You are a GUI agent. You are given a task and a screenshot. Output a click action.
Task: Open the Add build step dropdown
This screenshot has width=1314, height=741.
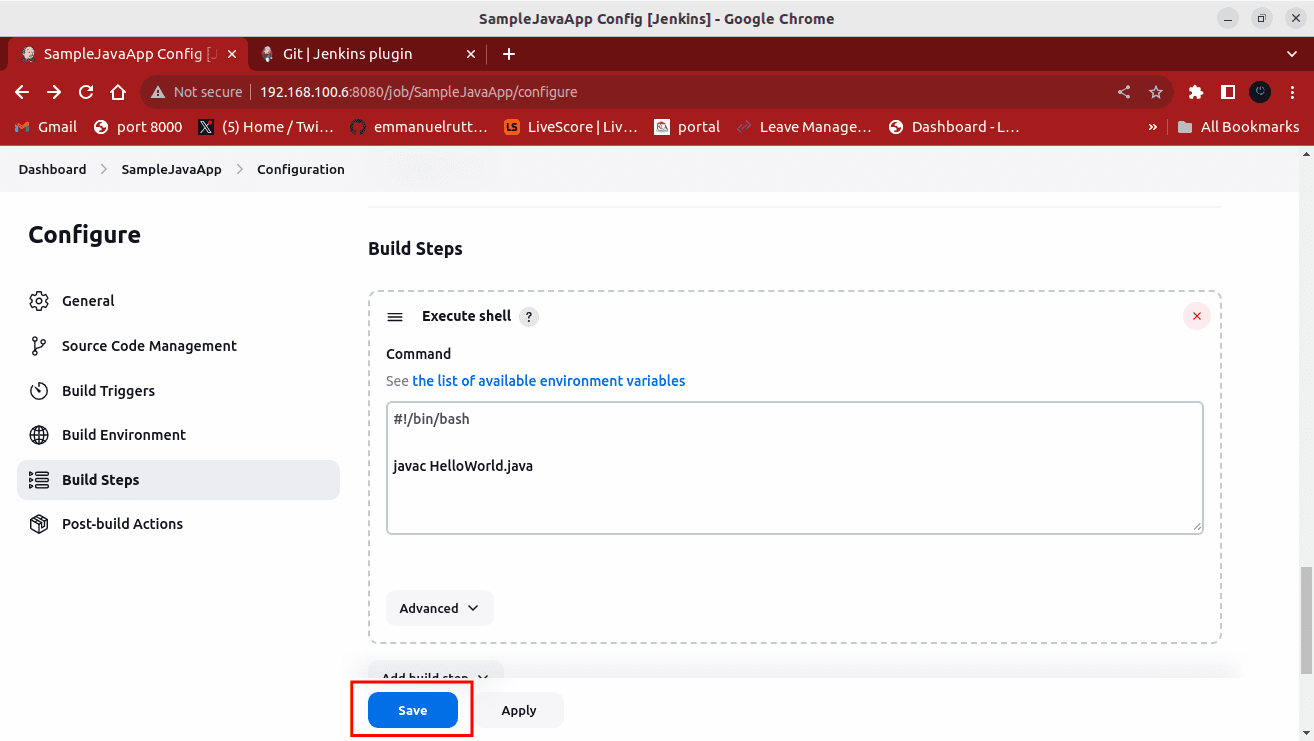click(x=435, y=676)
